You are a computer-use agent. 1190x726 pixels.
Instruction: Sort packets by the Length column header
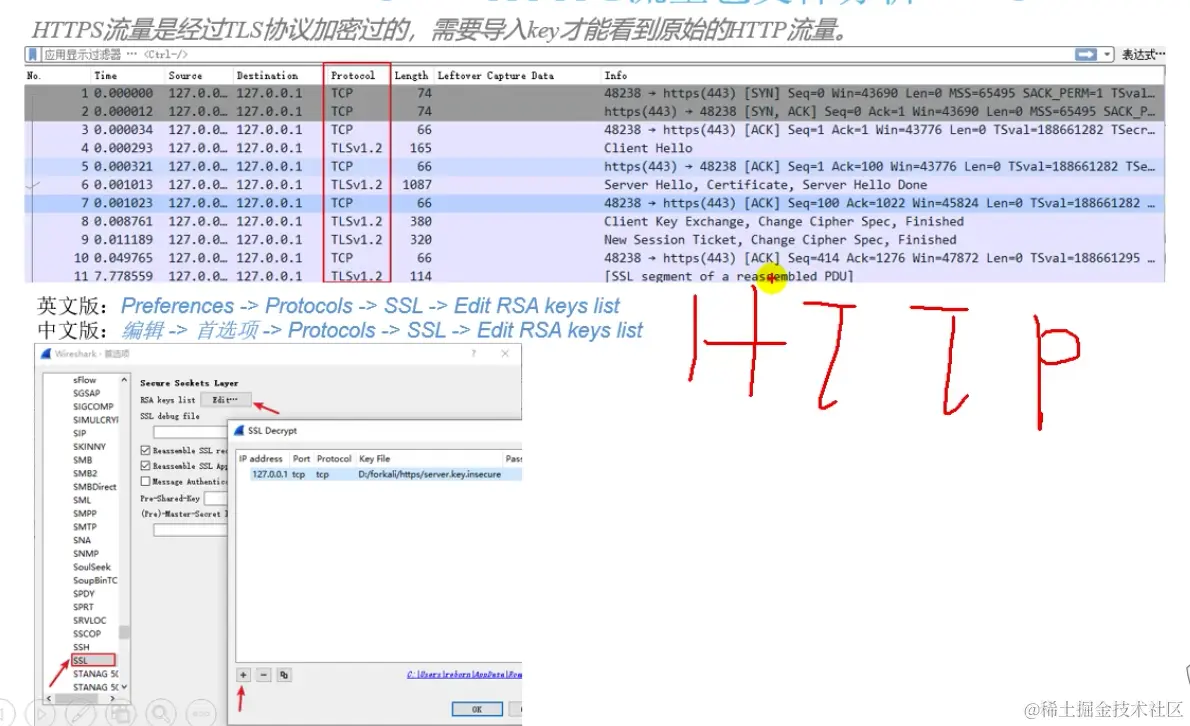[x=411, y=76]
